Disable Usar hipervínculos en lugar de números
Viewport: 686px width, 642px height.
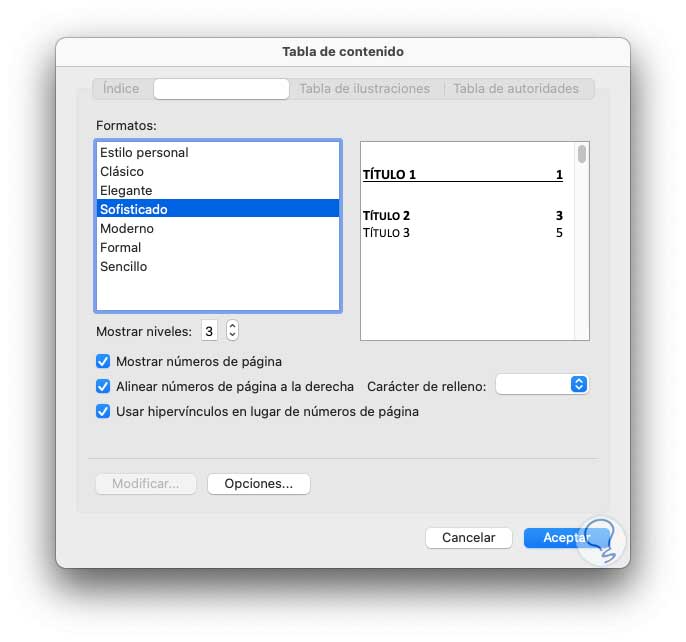[103, 411]
